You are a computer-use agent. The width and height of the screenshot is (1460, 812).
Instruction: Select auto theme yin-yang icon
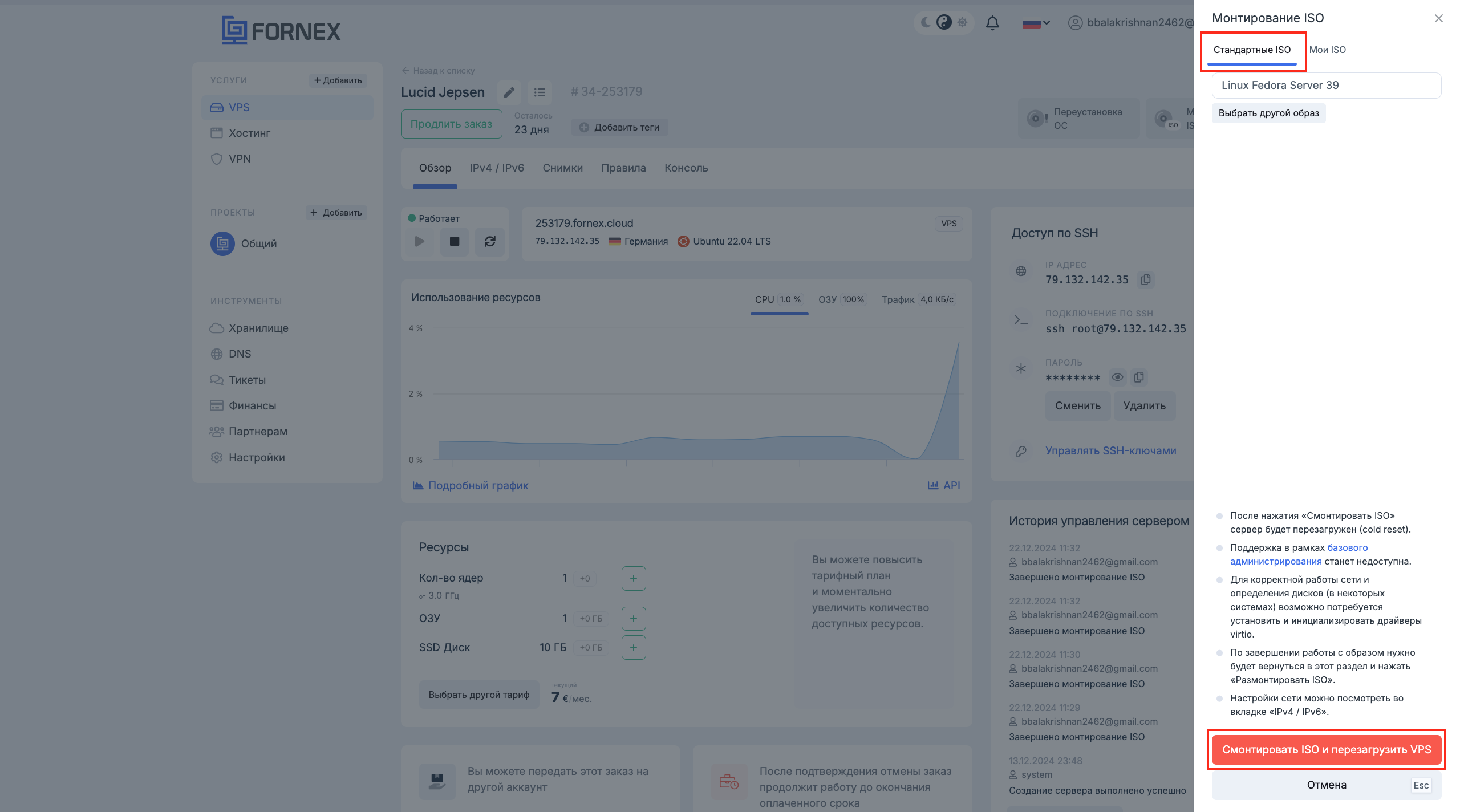(944, 22)
